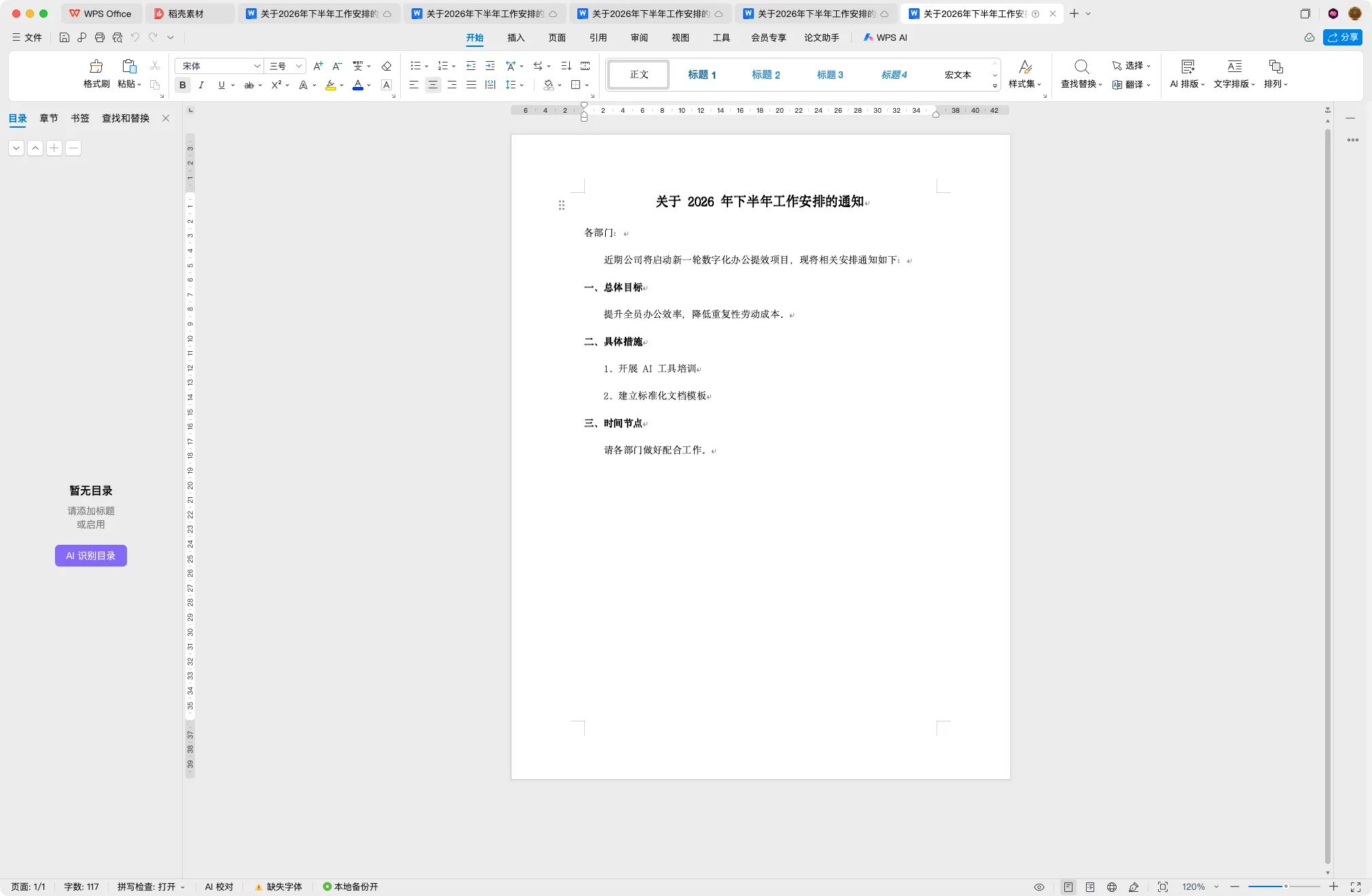Click the Undo arrow icon
The width and height of the screenshot is (1372, 896).
(x=135, y=37)
